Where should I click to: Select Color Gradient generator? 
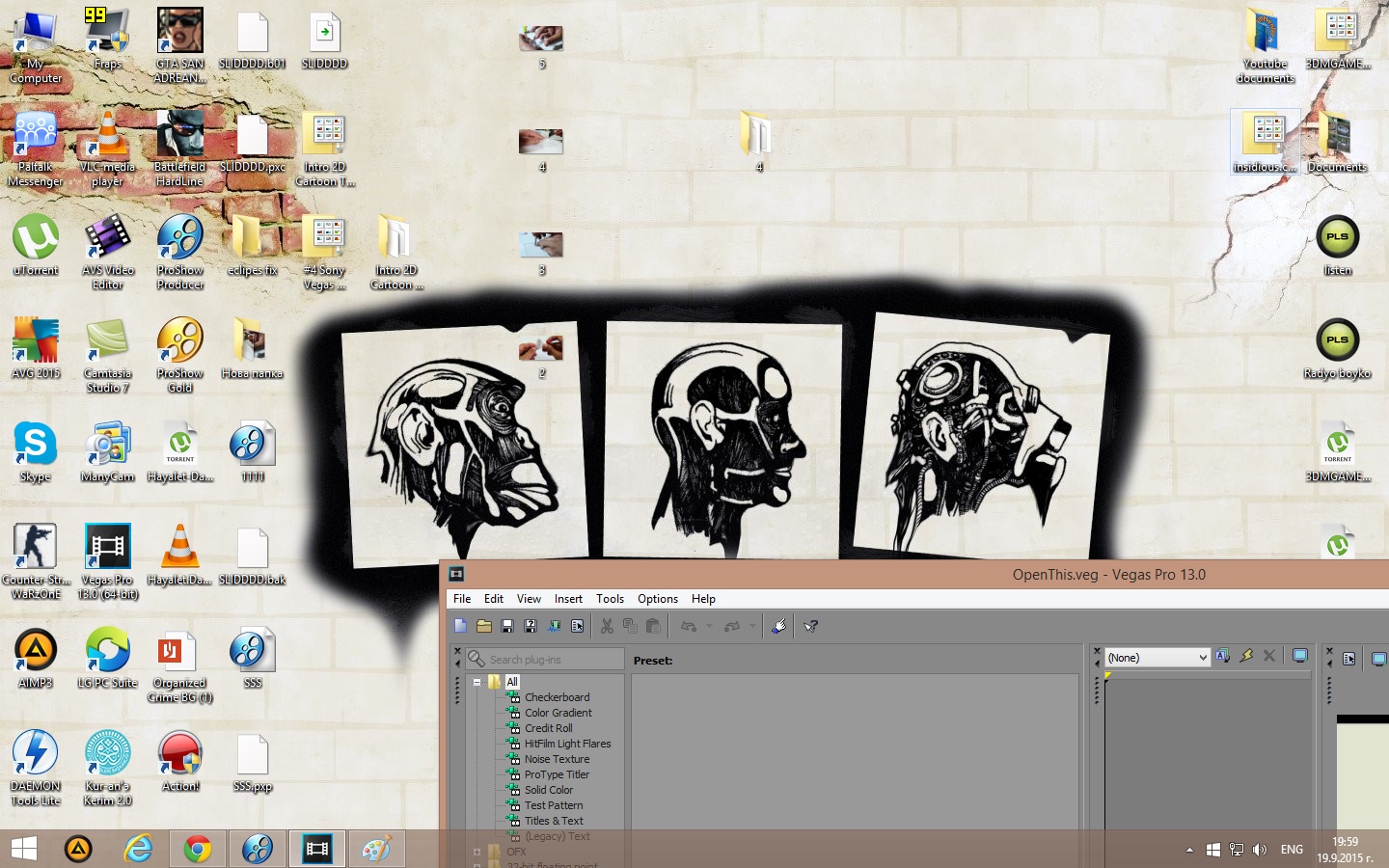tap(558, 713)
